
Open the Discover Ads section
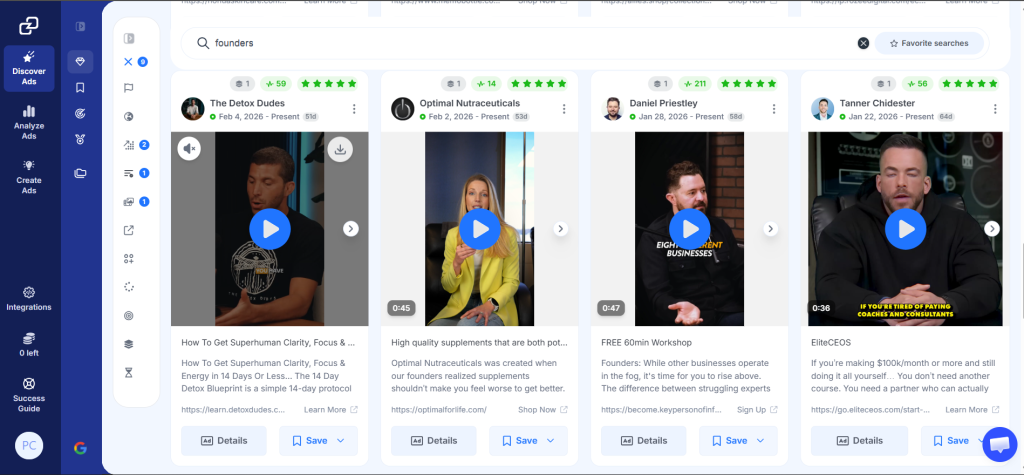pos(29,69)
